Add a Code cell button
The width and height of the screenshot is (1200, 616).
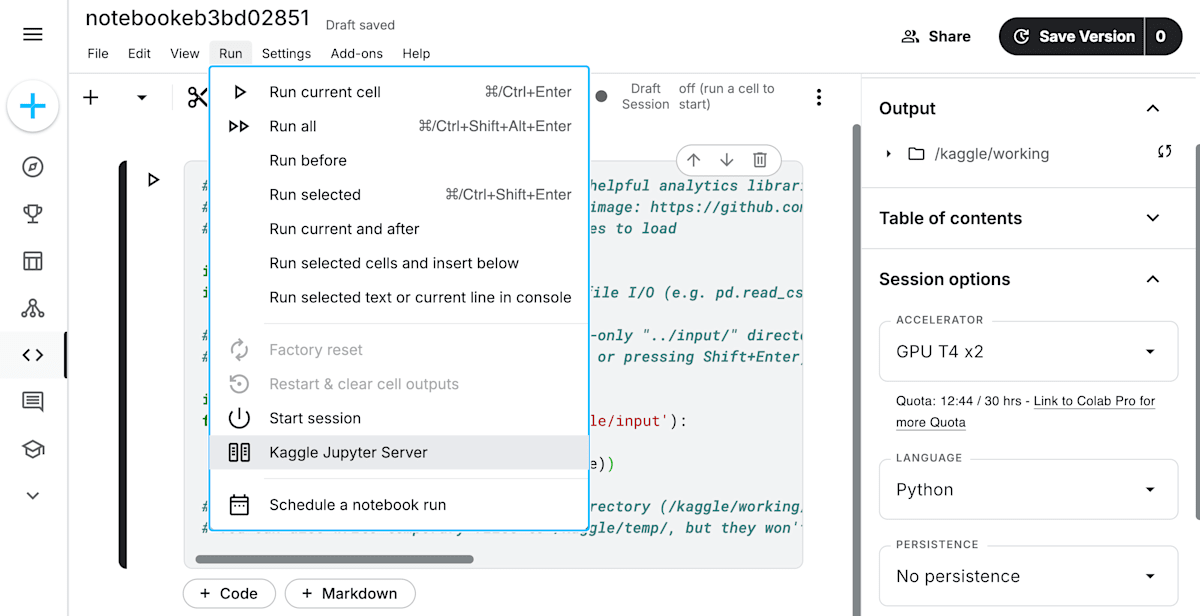(x=229, y=593)
